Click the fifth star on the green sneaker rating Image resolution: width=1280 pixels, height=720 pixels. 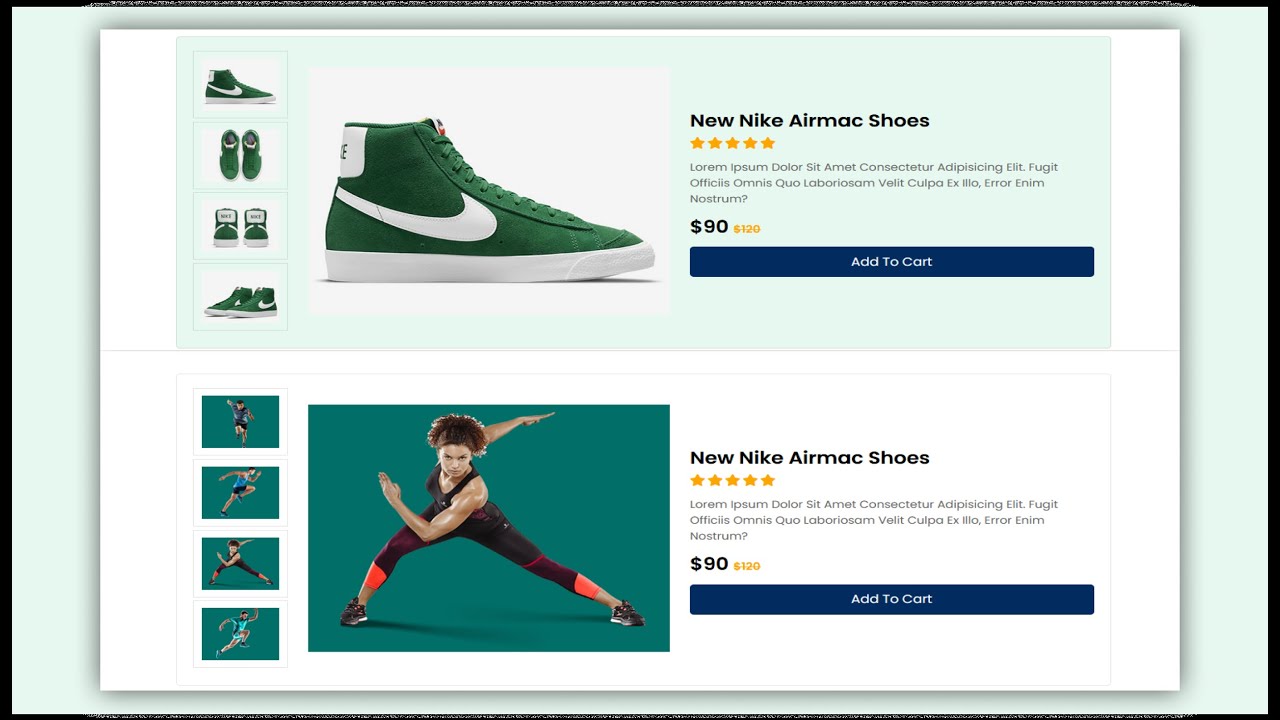pyautogui.click(x=768, y=143)
